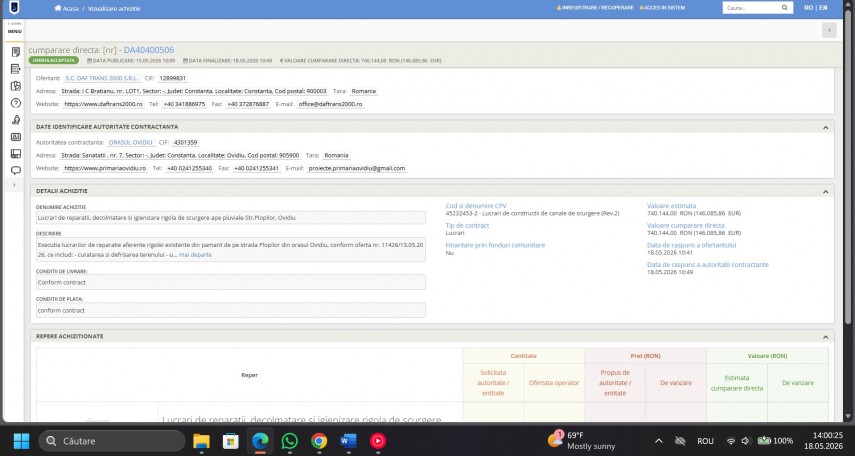Expand the left sidebar with the arrow

pos(15,185)
